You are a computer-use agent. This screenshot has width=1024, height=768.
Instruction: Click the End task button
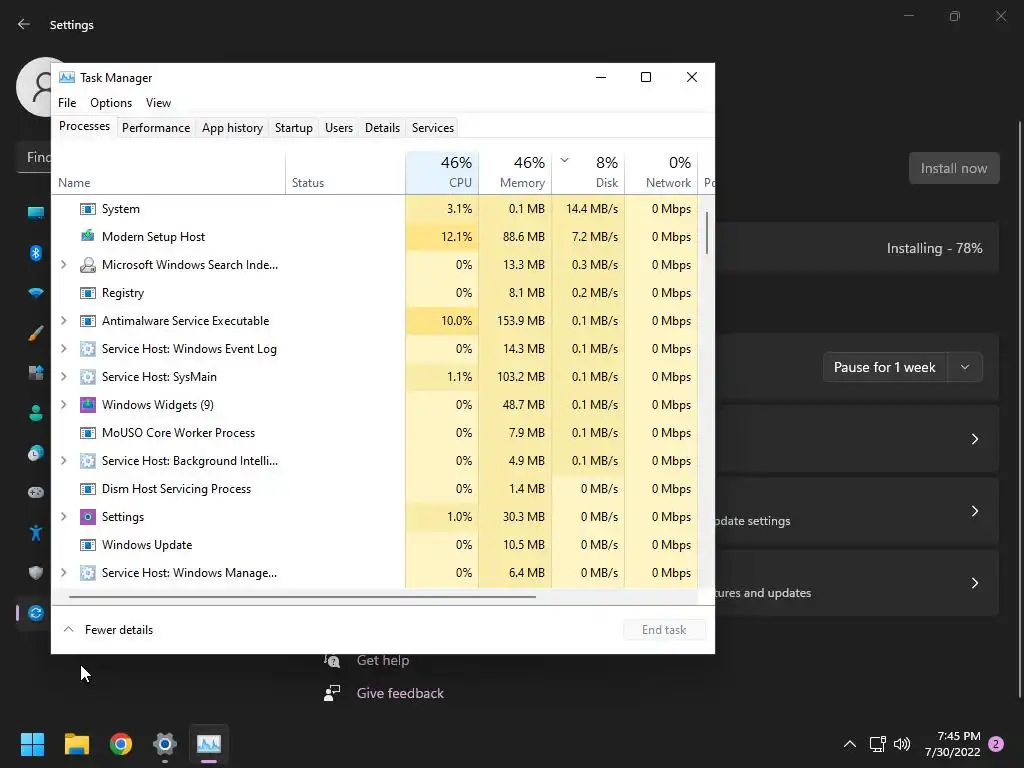664,630
